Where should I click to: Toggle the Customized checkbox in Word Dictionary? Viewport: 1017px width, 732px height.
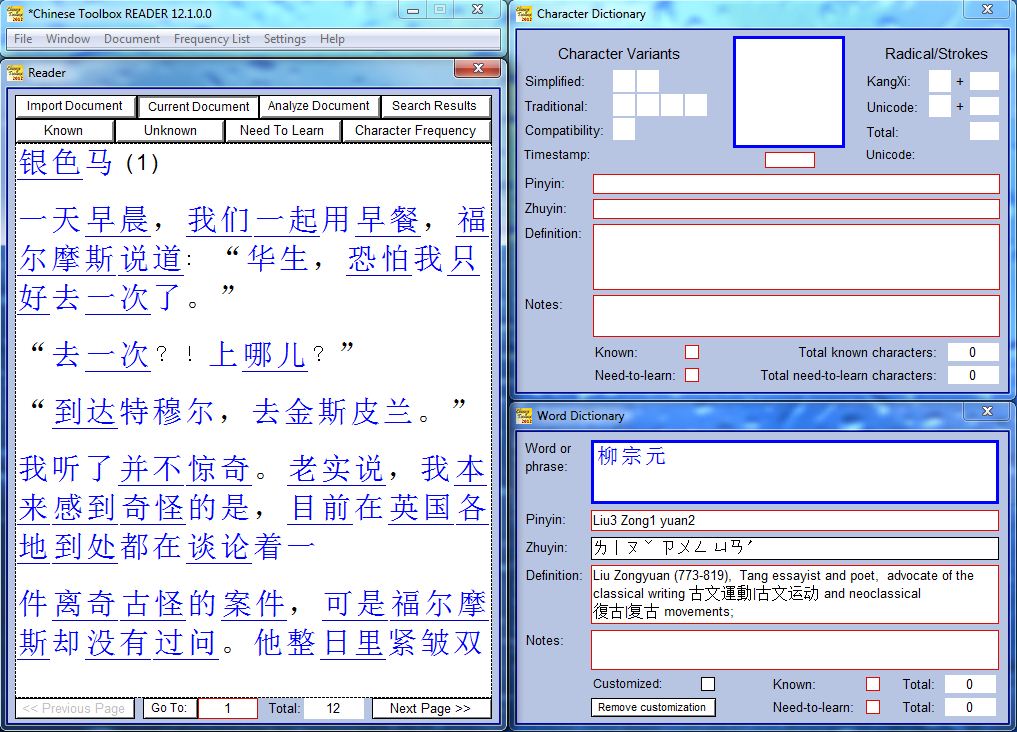tap(708, 684)
